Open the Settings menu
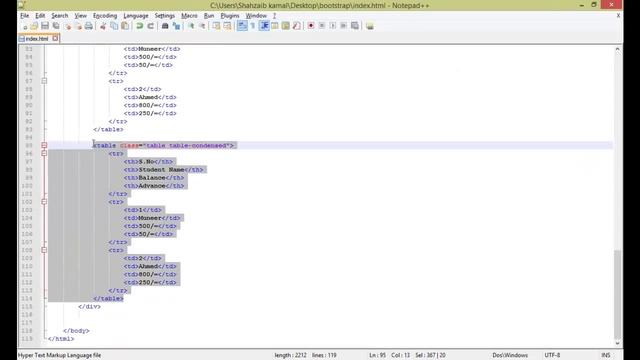The image size is (640, 360). pos(164,16)
